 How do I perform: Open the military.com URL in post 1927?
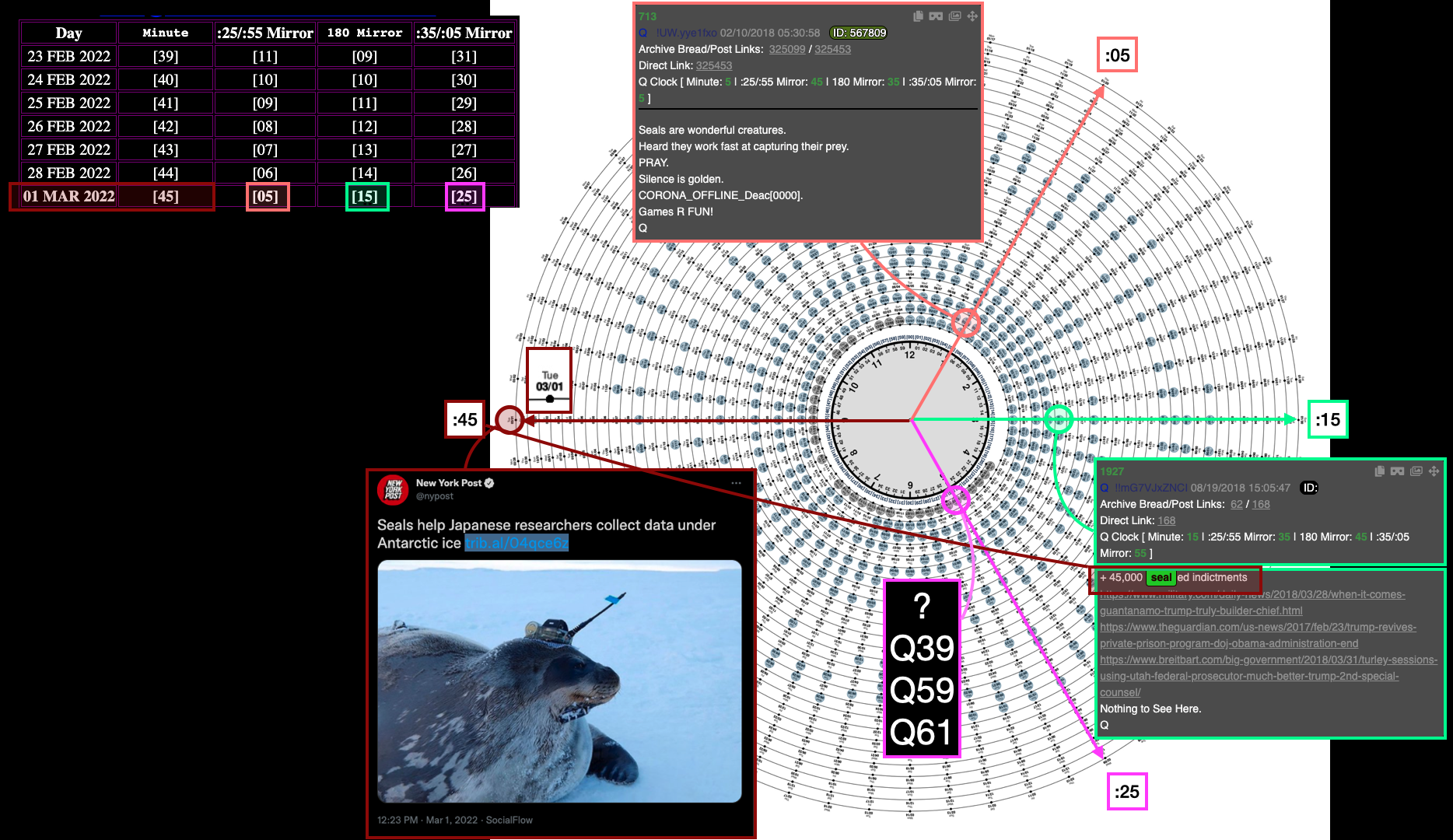[1252, 602]
